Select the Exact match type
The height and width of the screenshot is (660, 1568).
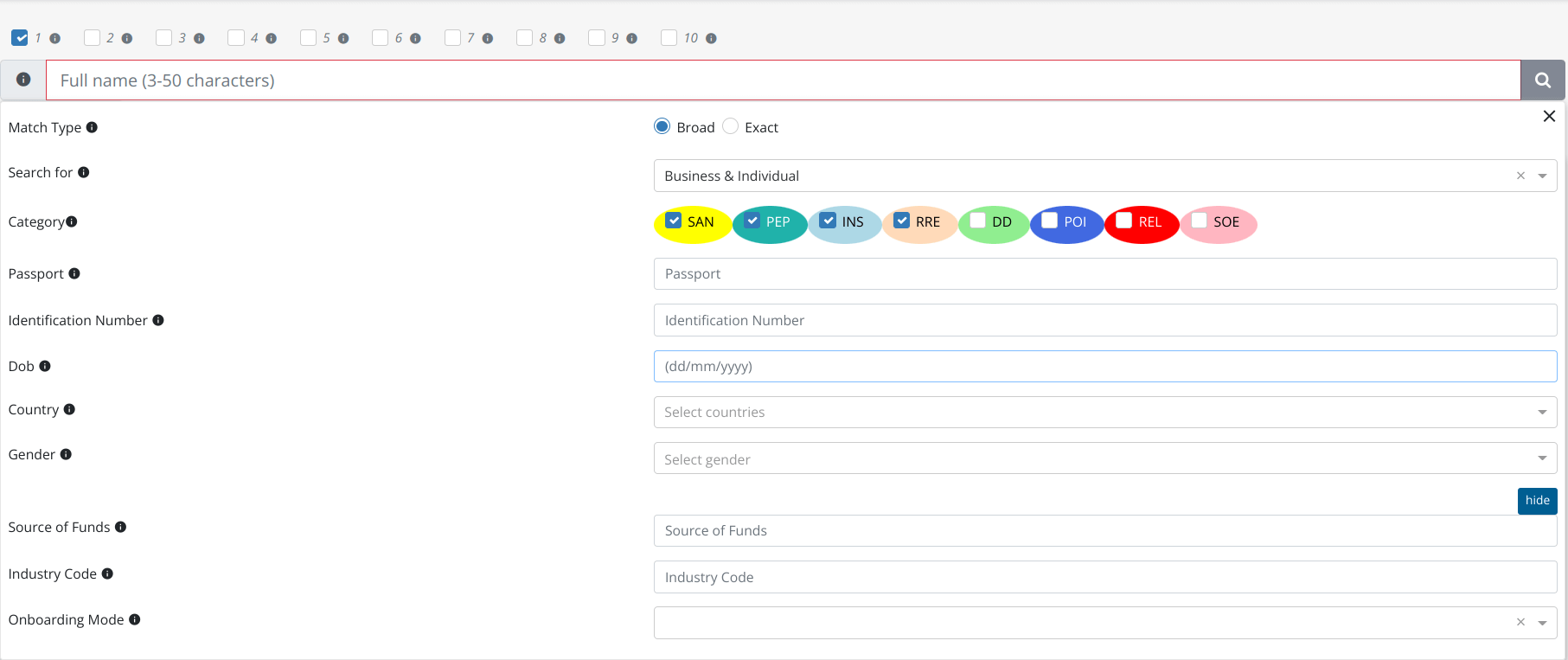(731, 126)
